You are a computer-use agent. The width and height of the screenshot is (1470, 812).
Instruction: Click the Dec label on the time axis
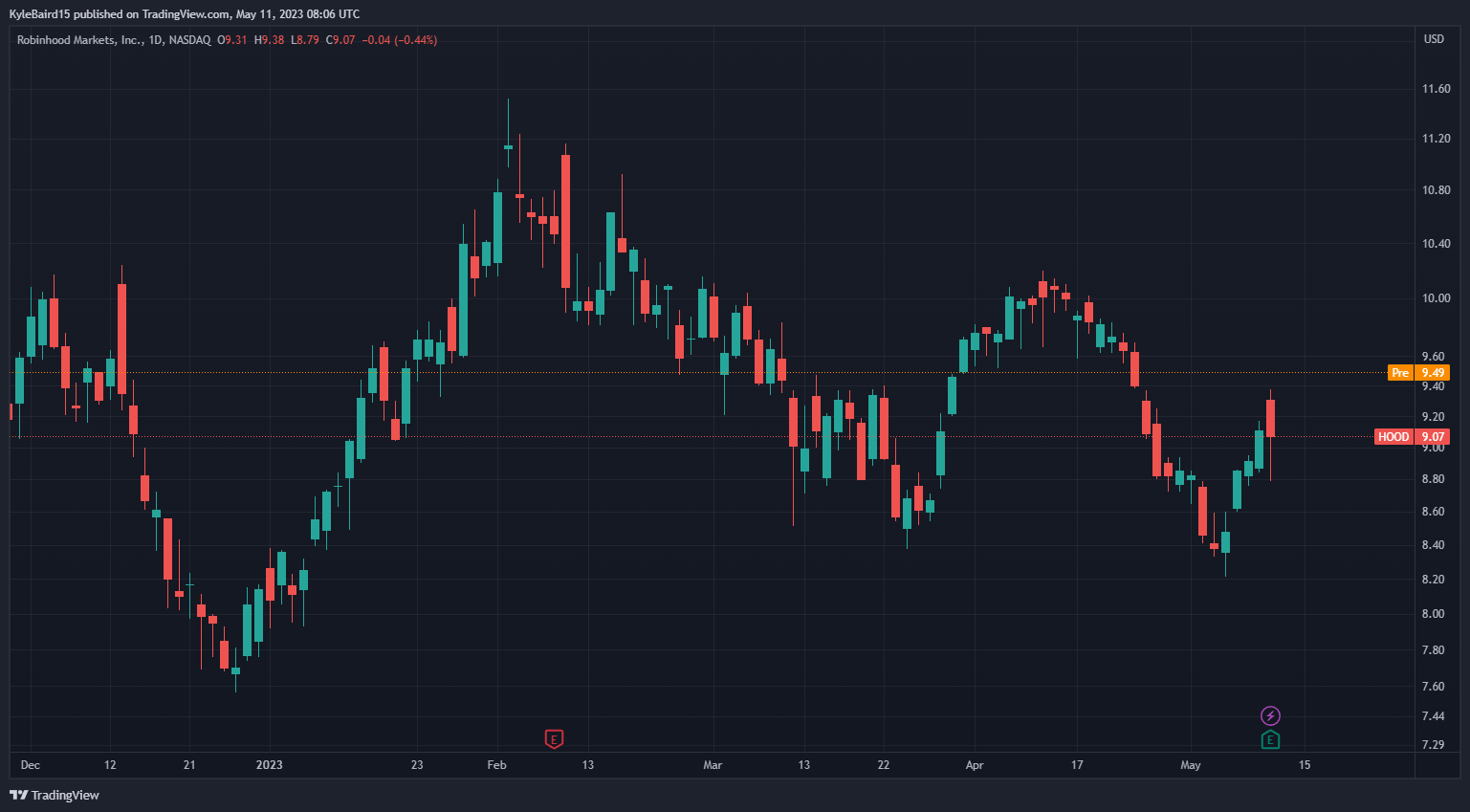tap(31, 765)
